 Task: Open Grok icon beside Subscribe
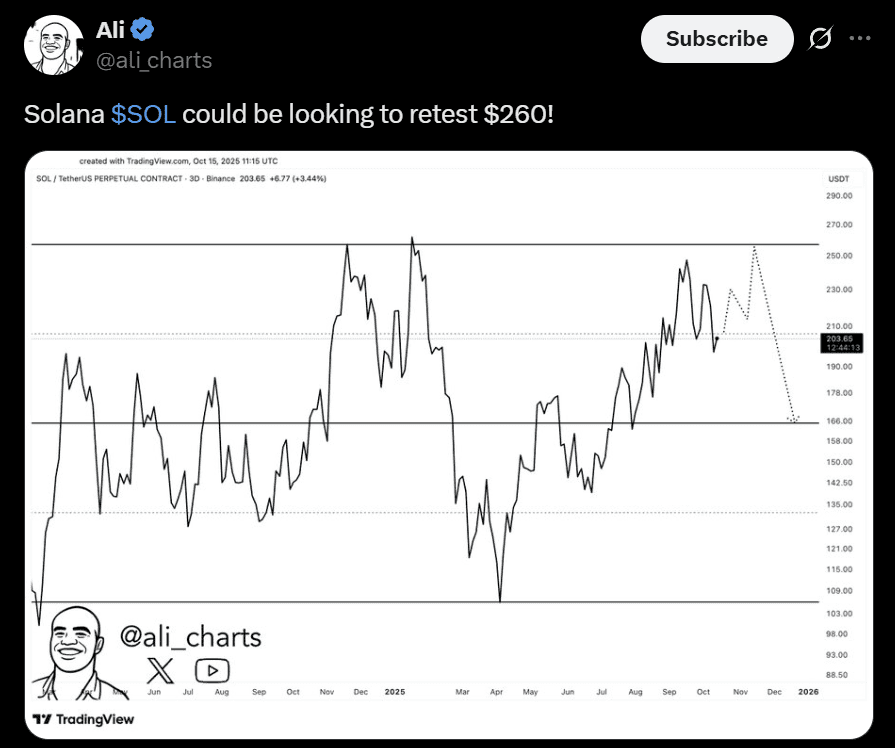pos(820,39)
